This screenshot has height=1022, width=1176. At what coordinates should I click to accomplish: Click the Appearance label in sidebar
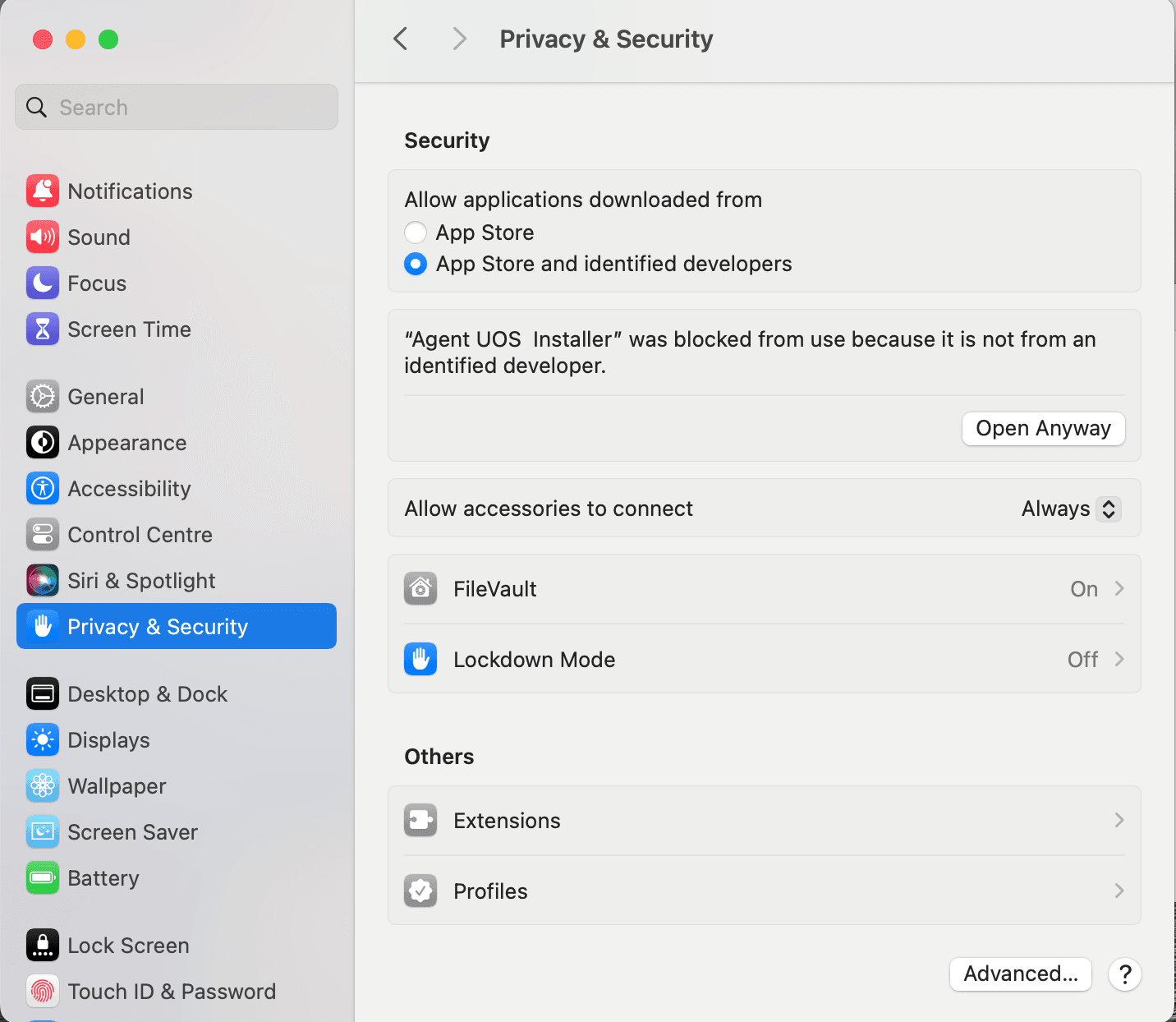click(127, 443)
